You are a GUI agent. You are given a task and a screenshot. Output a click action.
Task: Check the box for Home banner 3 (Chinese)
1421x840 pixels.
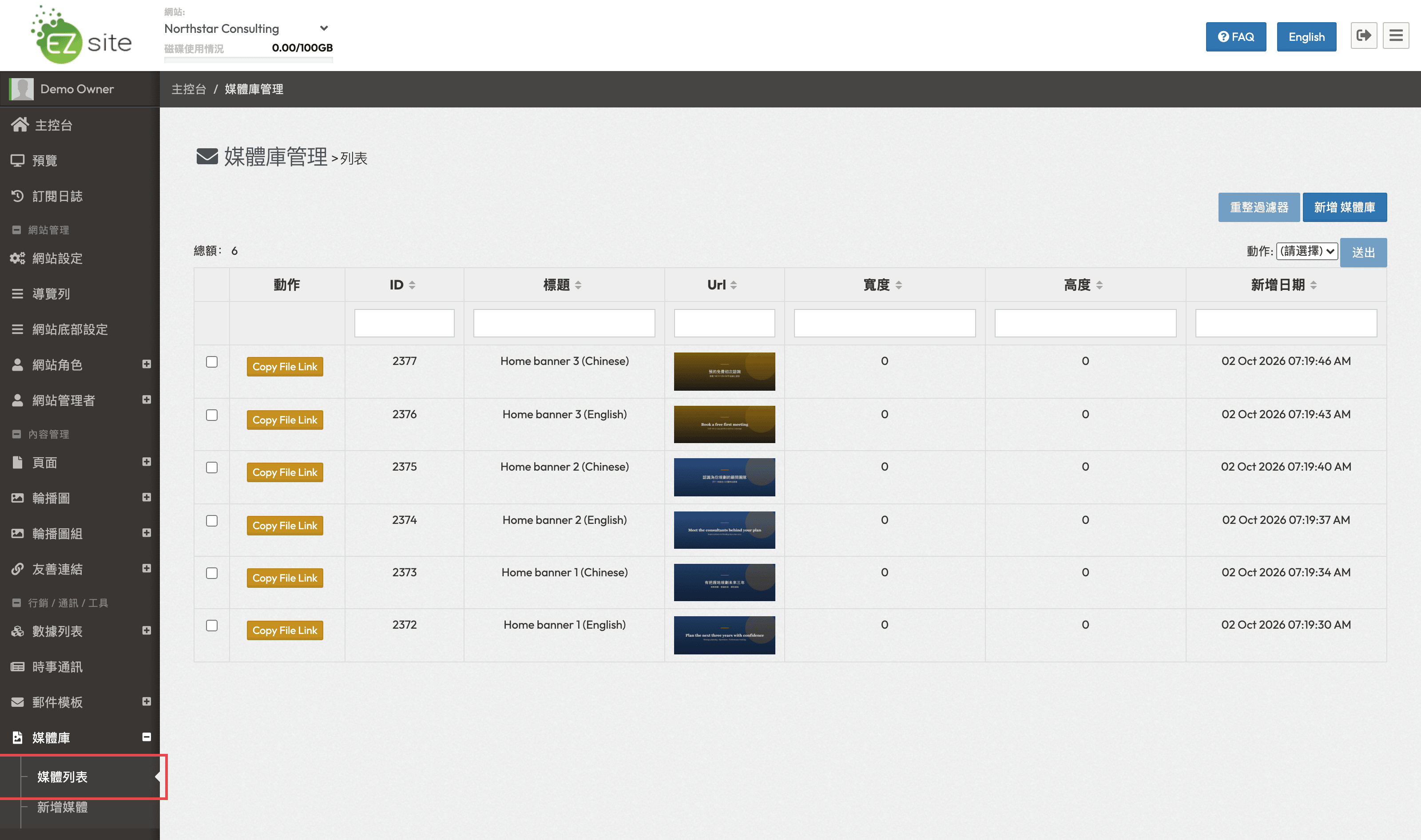tap(212, 362)
